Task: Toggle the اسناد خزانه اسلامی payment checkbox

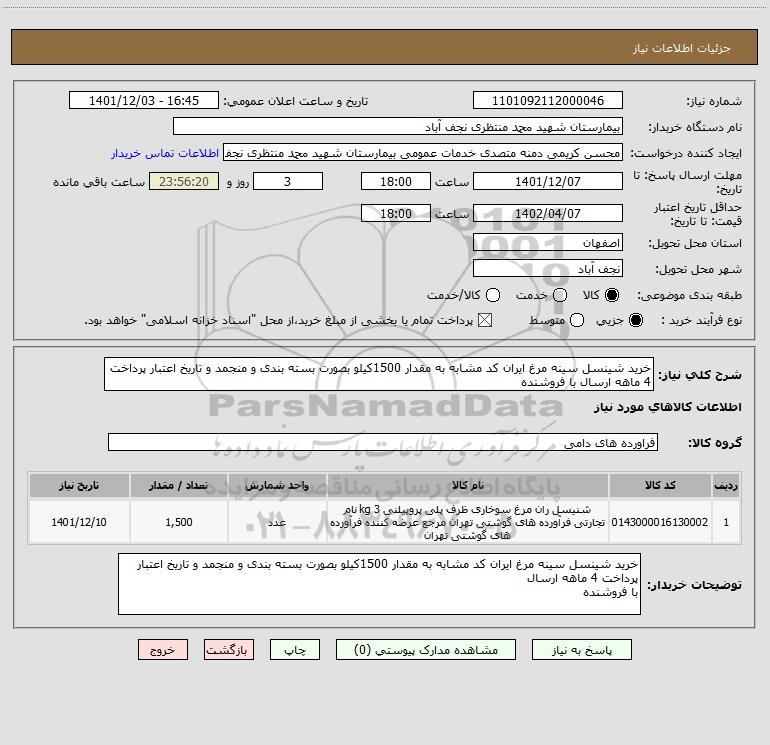Action: point(485,320)
